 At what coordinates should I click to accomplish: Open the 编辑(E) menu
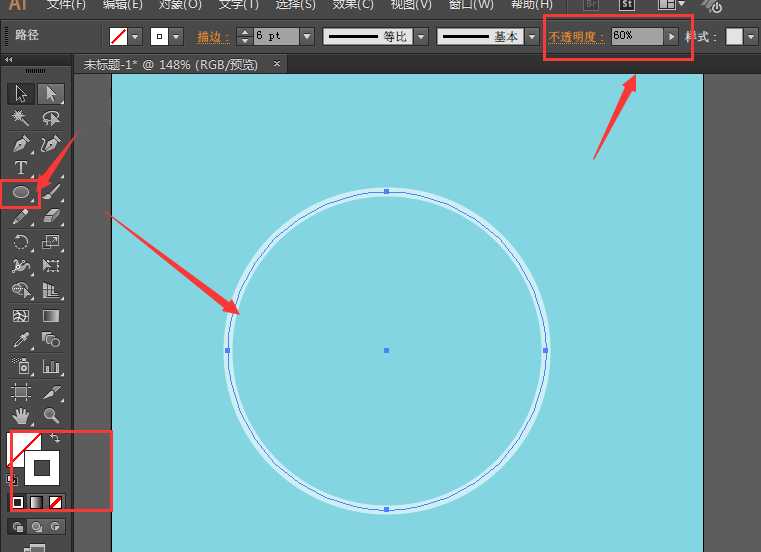(122, 5)
